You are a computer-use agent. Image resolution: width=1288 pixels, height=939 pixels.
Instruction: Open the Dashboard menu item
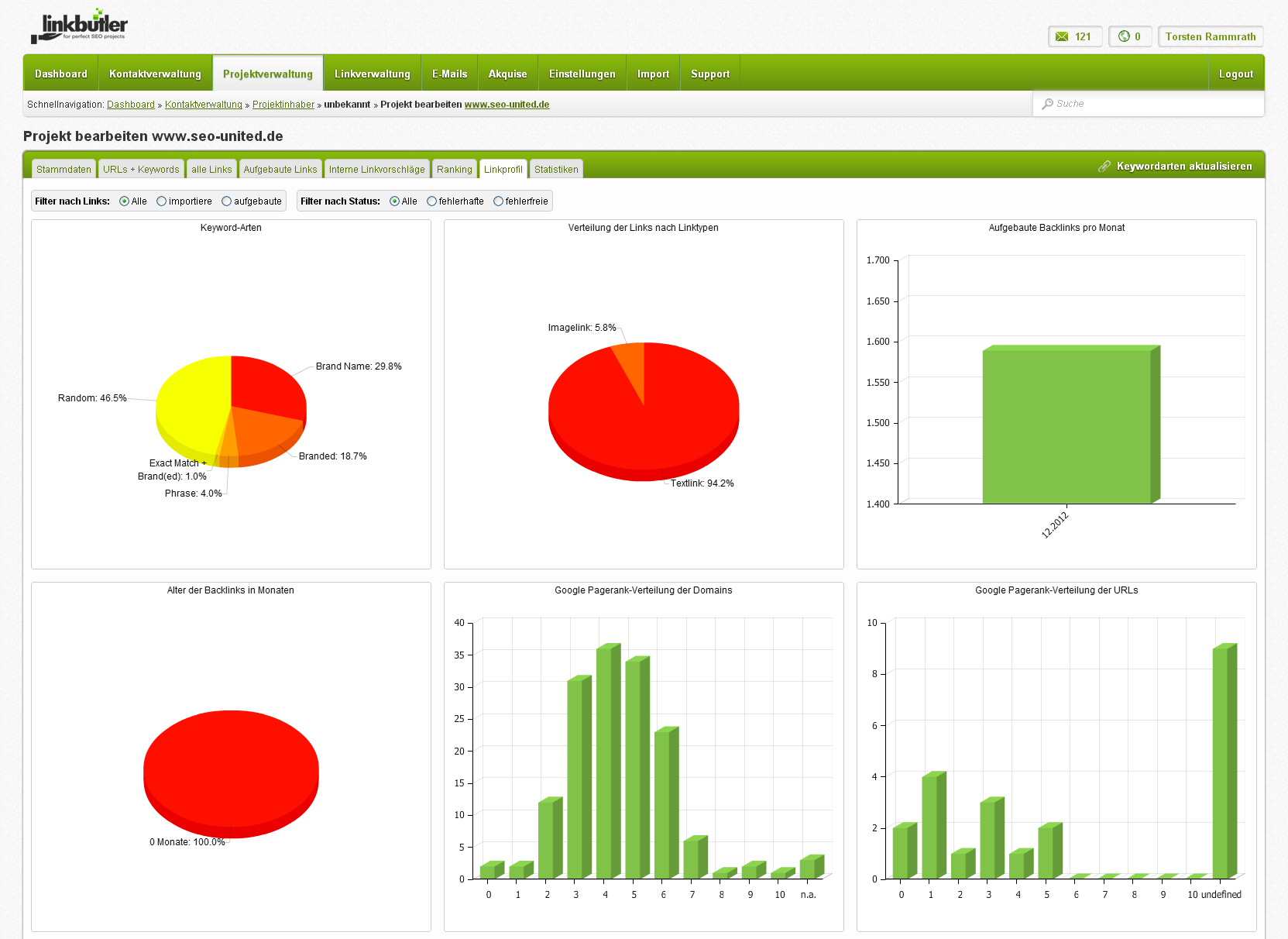(61, 74)
